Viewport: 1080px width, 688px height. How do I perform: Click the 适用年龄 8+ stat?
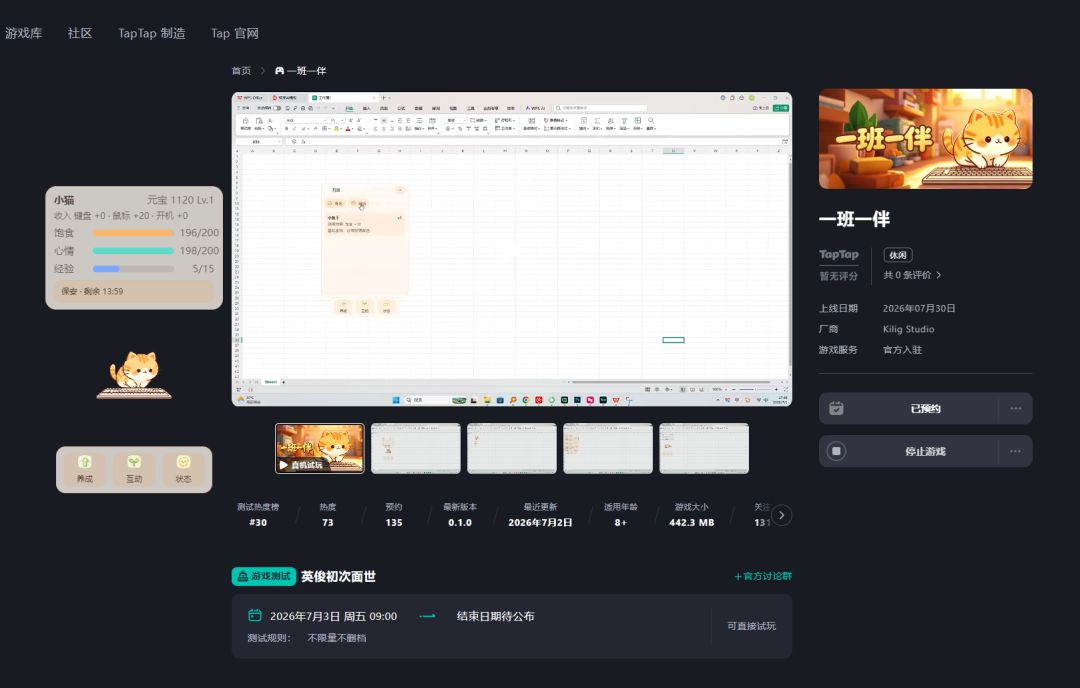coord(621,514)
